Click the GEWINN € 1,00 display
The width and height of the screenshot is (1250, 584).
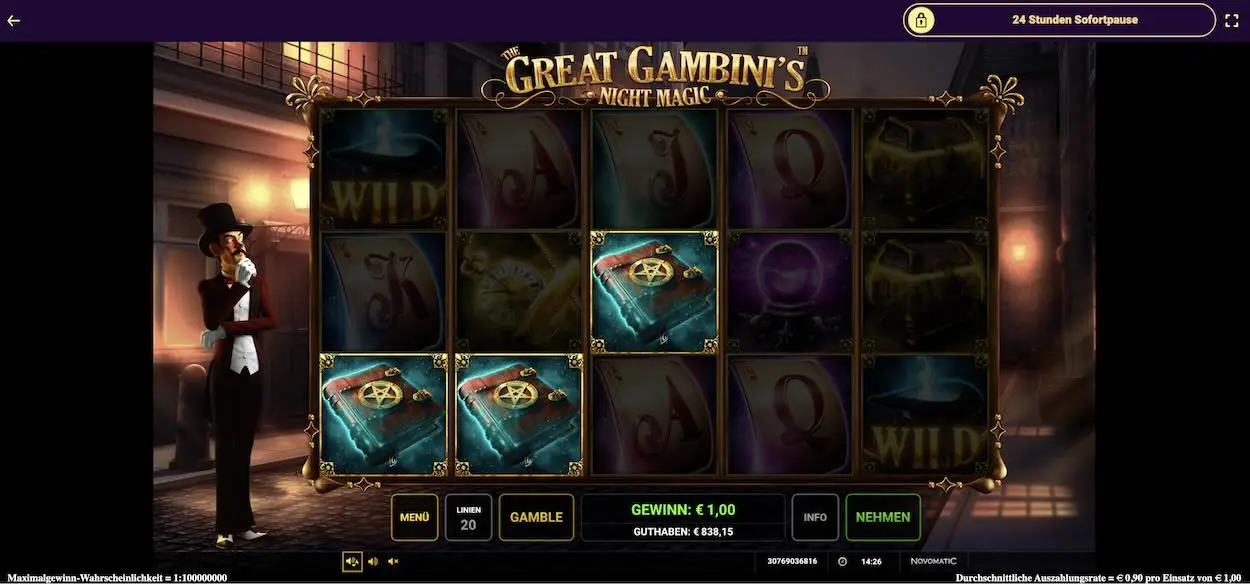pyautogui.click(x=683, y=509)
